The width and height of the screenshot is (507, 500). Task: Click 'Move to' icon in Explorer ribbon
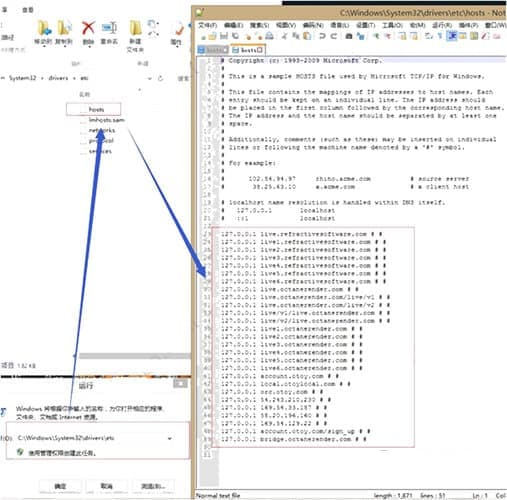point(44,28)
